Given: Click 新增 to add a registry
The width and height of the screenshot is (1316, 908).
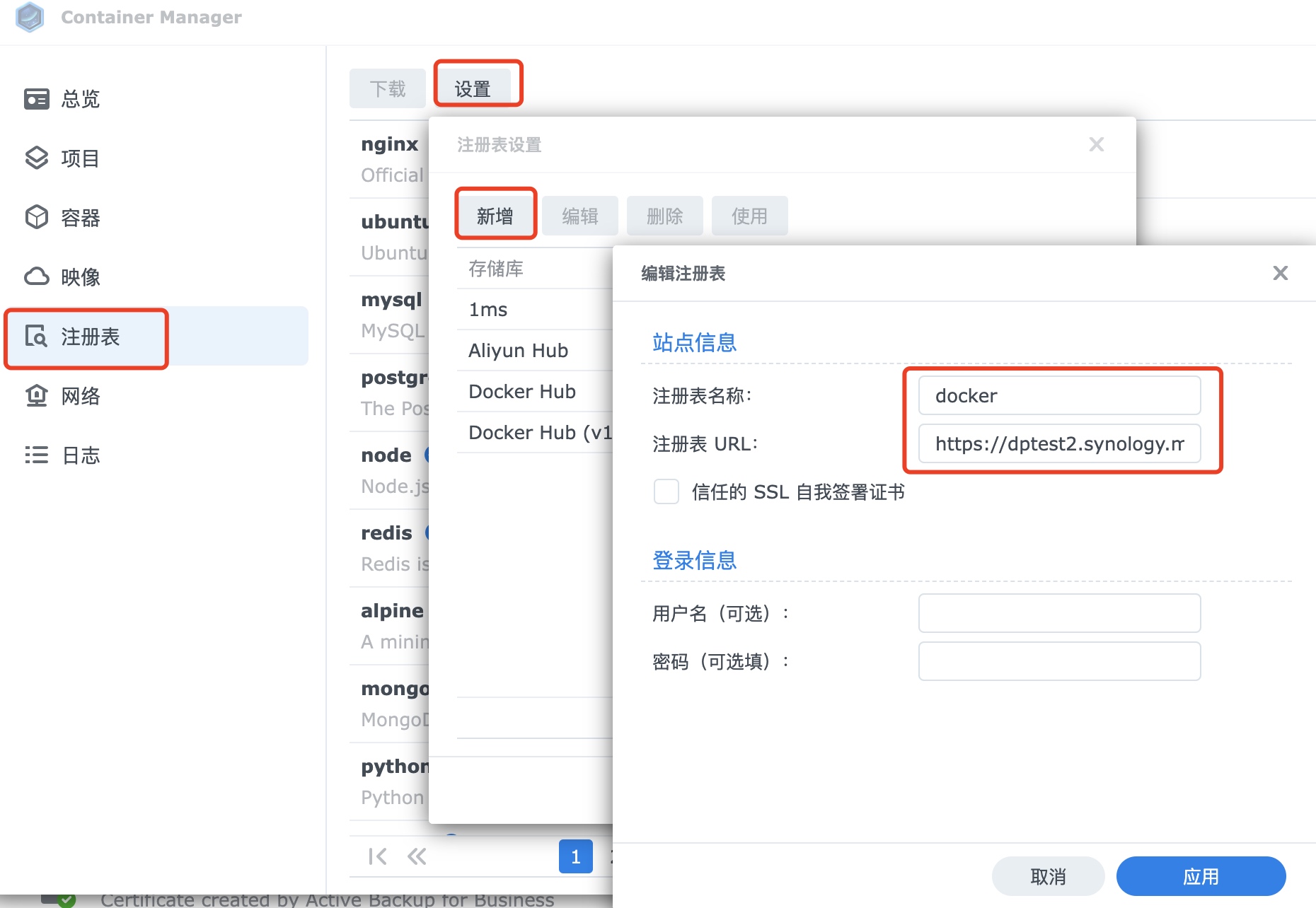Looking at the screenshot, I should click(x=495, y=216).
